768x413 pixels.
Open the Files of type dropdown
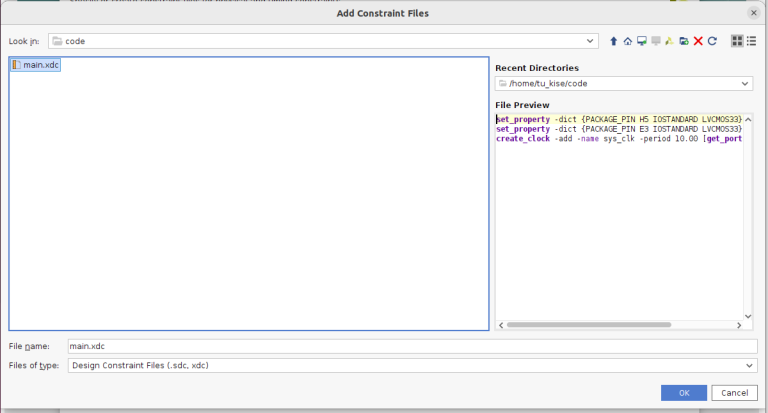(750, 366)
